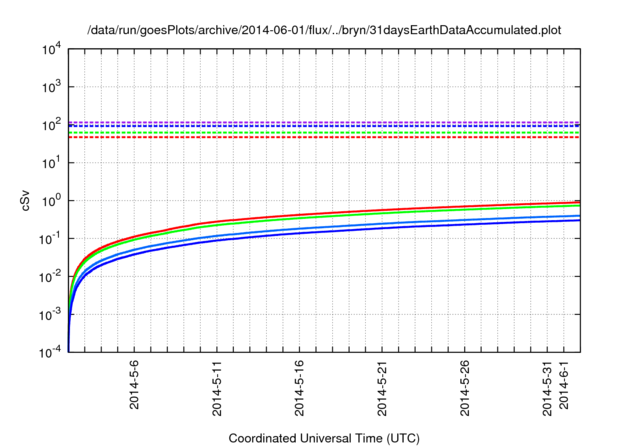The width and height of the screenshot is (640, 448).
Task: Click the 2014-5-16 date label
Action: click(x=299, y=388)
